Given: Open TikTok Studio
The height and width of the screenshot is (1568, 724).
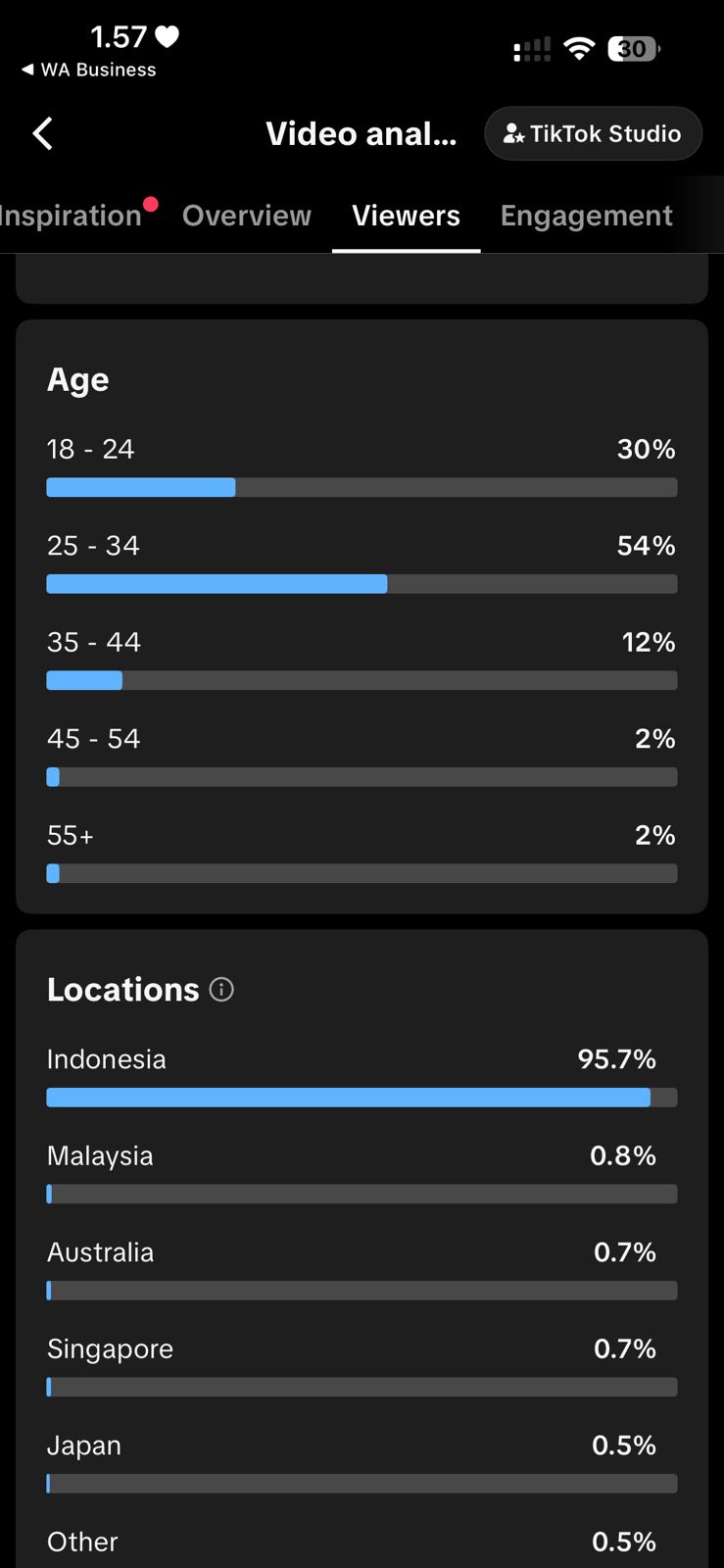Looking at the screenshot, I should coord(593,133).
